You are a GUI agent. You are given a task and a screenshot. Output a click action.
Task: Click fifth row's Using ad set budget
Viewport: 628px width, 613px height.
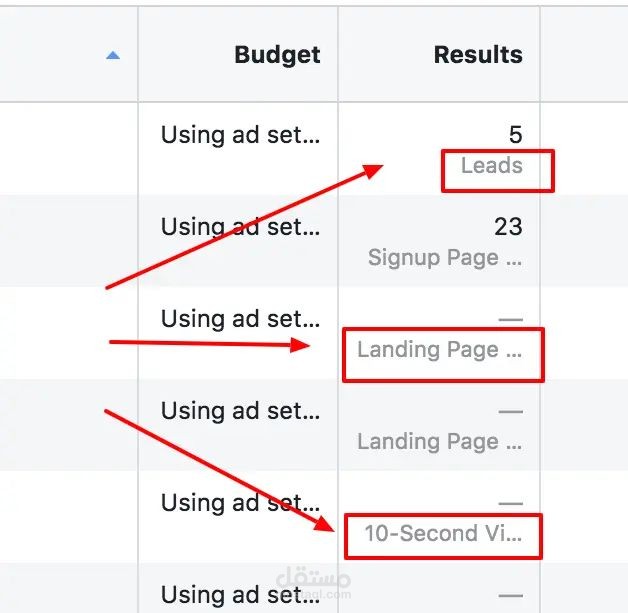[x=240, y=503]
